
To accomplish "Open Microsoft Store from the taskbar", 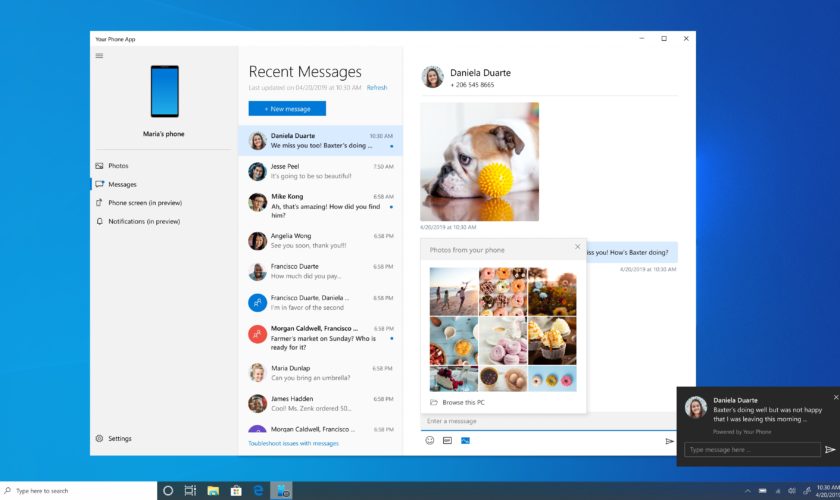I will (236, 490).
